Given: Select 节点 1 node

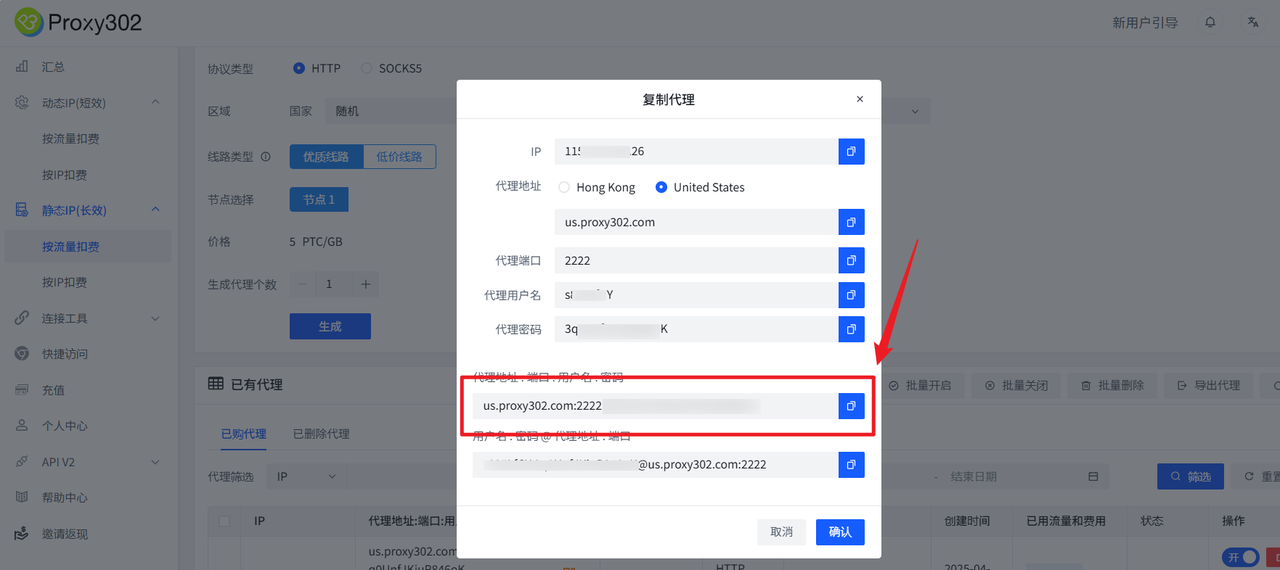Looking at the screenshot, I should pos(319,200).
